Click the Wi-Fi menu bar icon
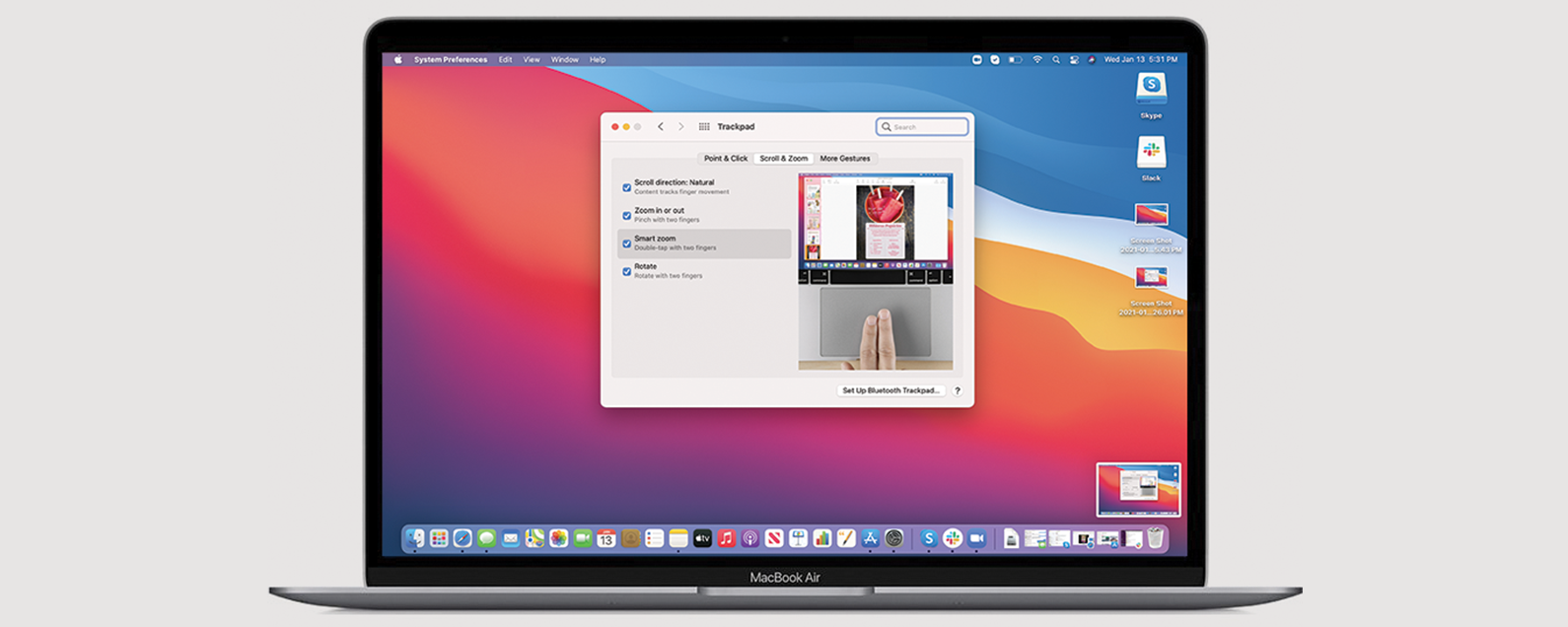The width and height of the screenshot is (1568, 627). point(1037,59)
